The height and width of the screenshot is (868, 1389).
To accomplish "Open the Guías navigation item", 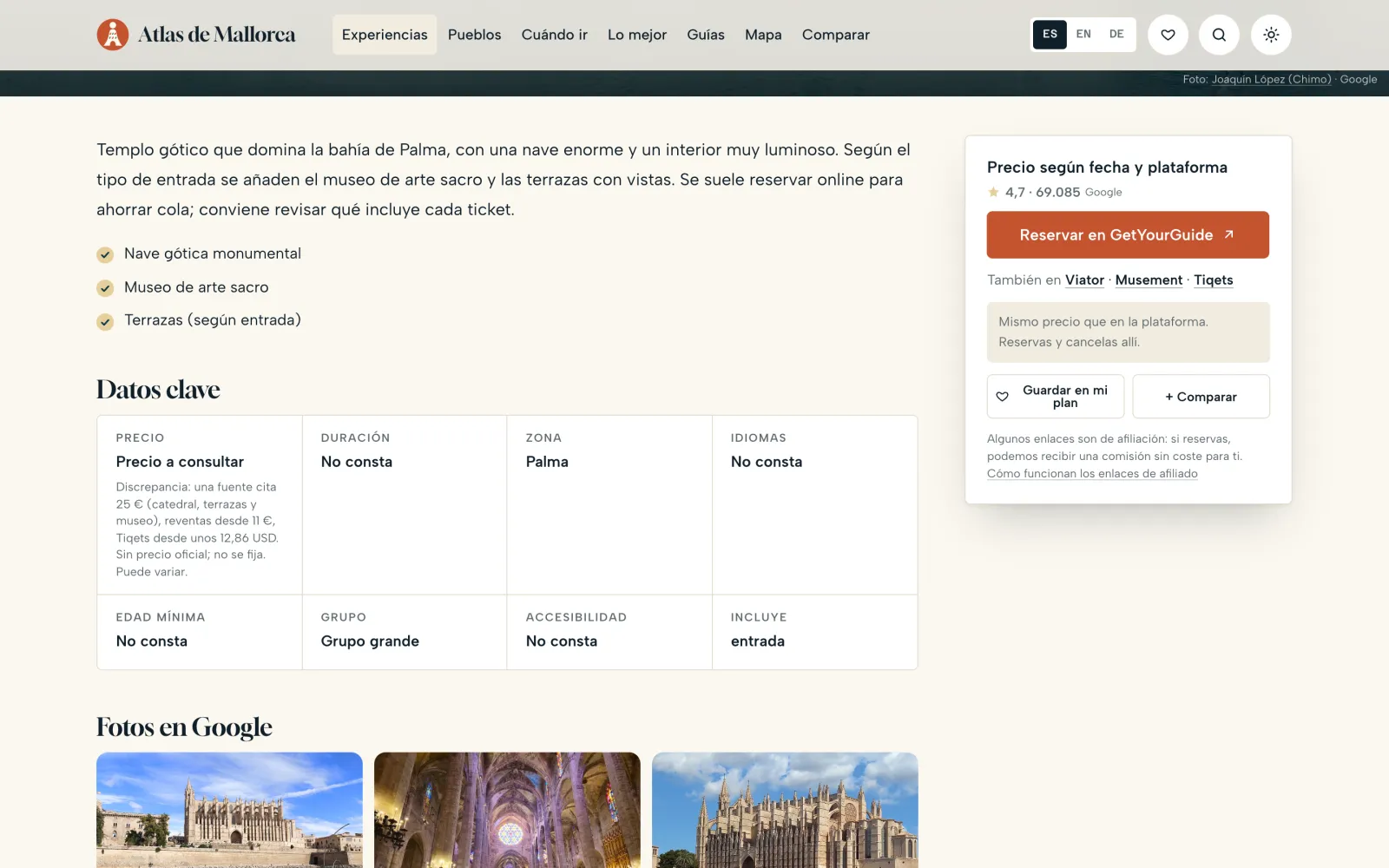I will tap(706, 35).
